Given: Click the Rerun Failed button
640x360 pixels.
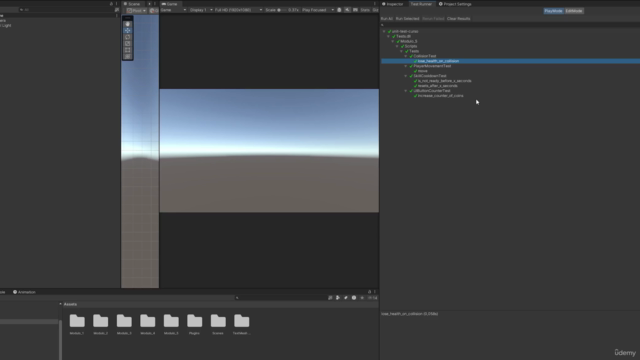Looking at the screenshot, I should [433, 19].
